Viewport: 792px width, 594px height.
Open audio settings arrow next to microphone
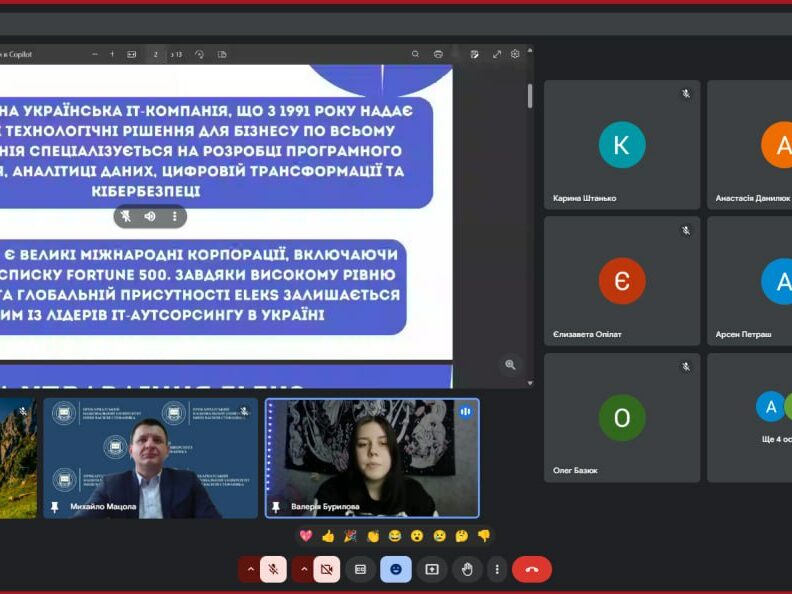[250, 569]
